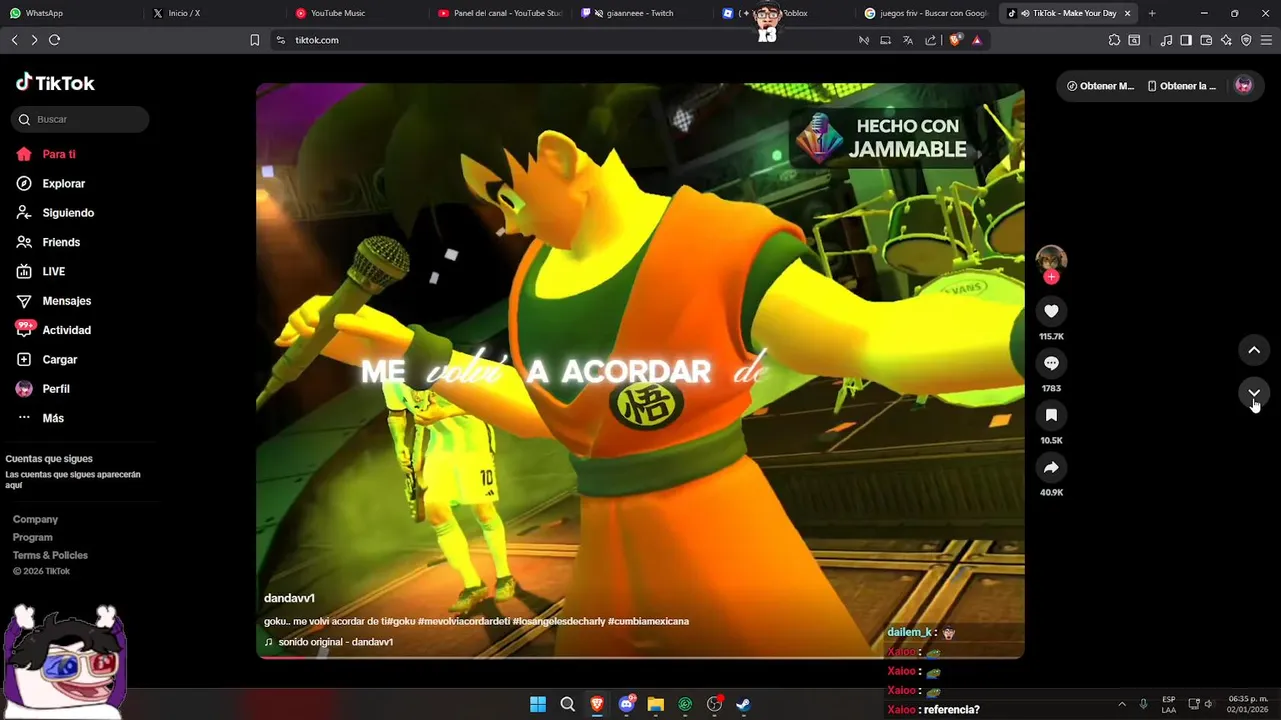Open Brave VPN shield icon
1281x720 pixels.
(1246, 40)
